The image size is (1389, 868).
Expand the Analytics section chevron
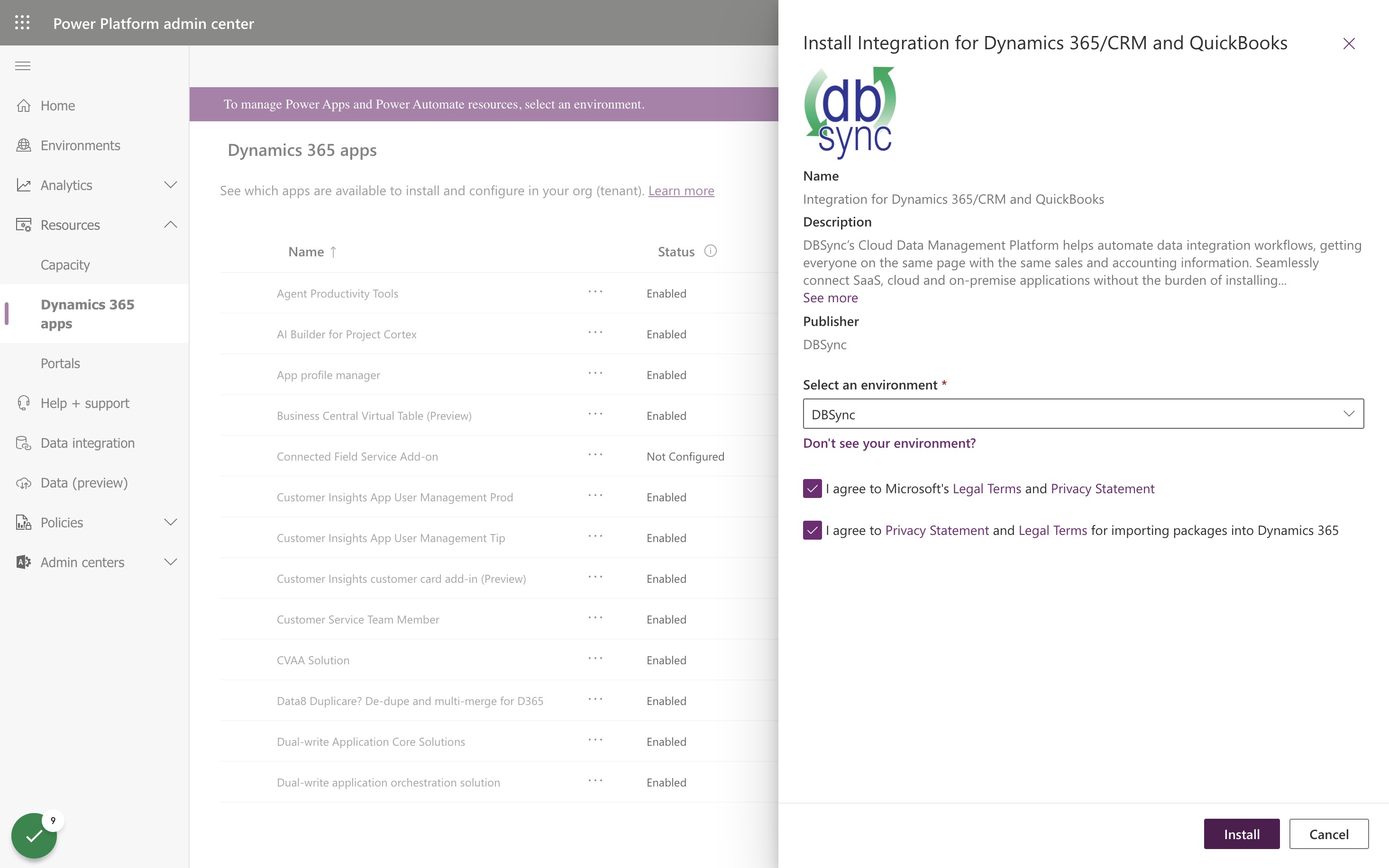point(171,185)
